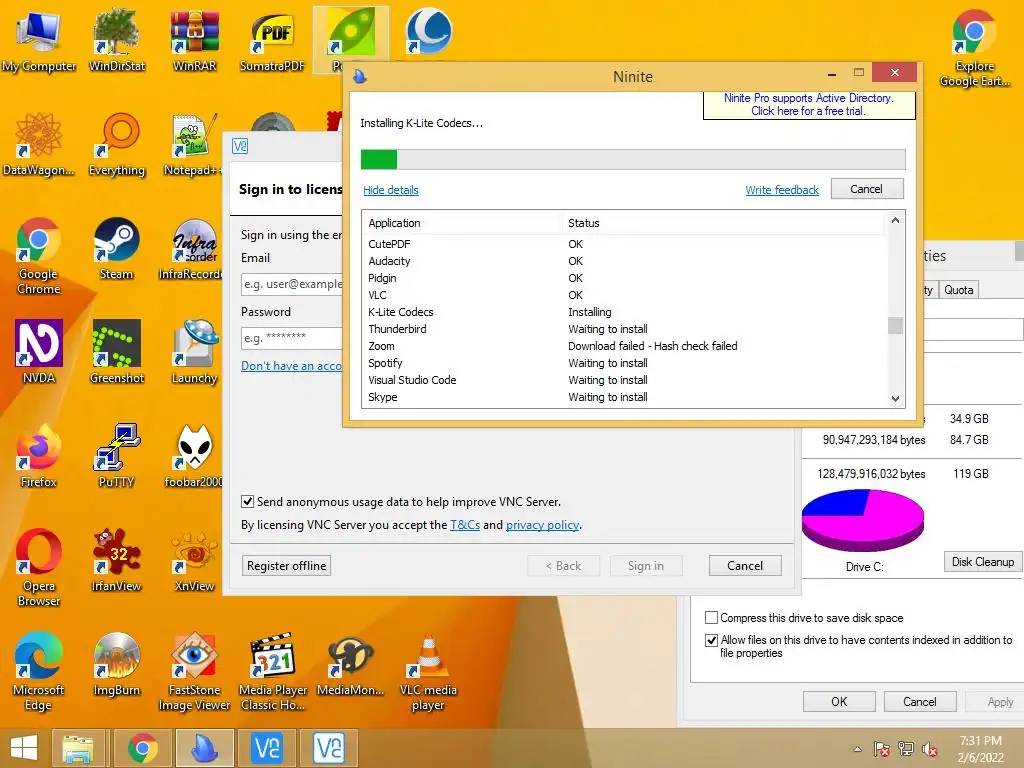Enable Compress this drive checkbox
Viewport: 1024px width, 768px height.
tap(712, 617)
